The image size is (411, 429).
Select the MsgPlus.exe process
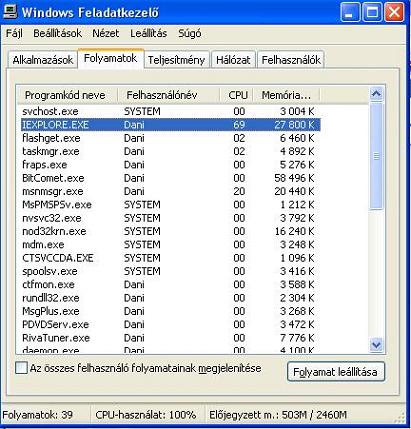(x=170, y=311)
